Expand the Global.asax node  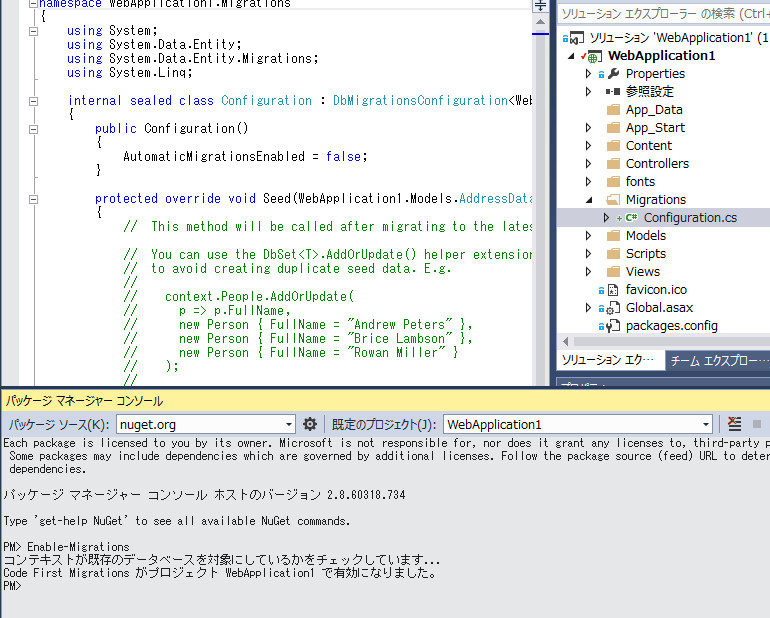pyautogui.click(x=588, y=308)
